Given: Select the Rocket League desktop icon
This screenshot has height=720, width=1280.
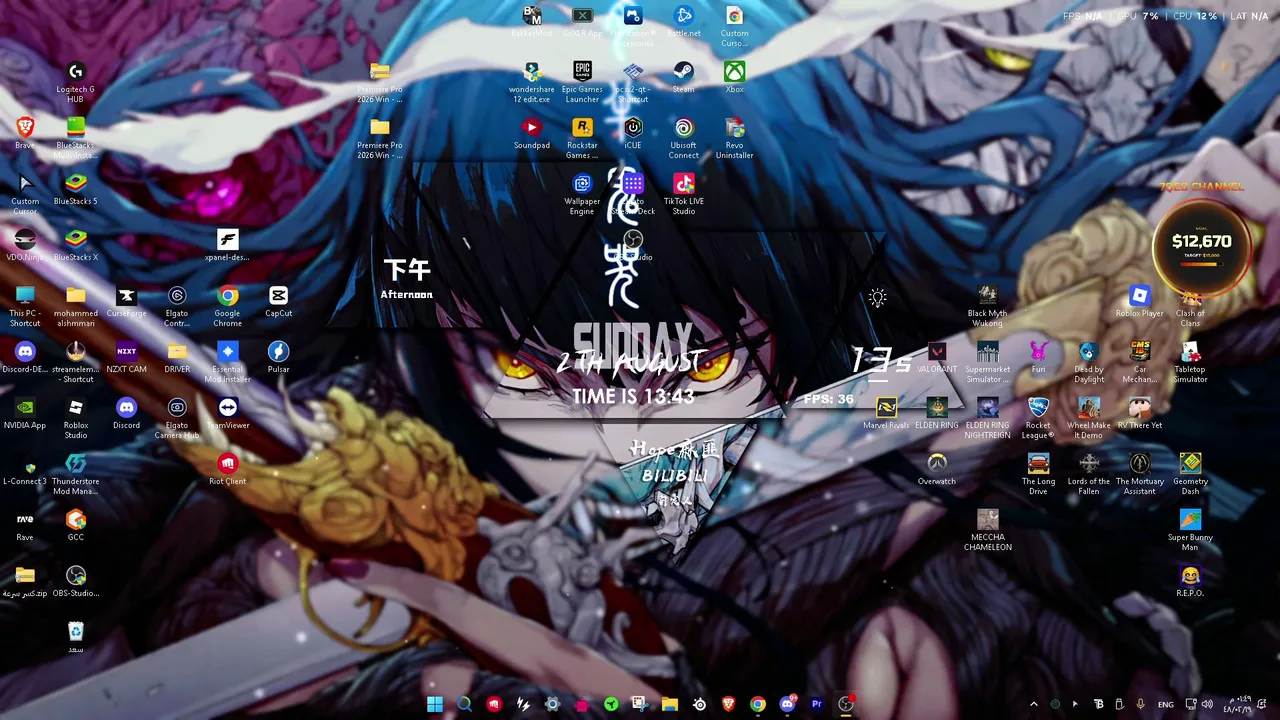Looking at the screenshot, I should 1038,418.
